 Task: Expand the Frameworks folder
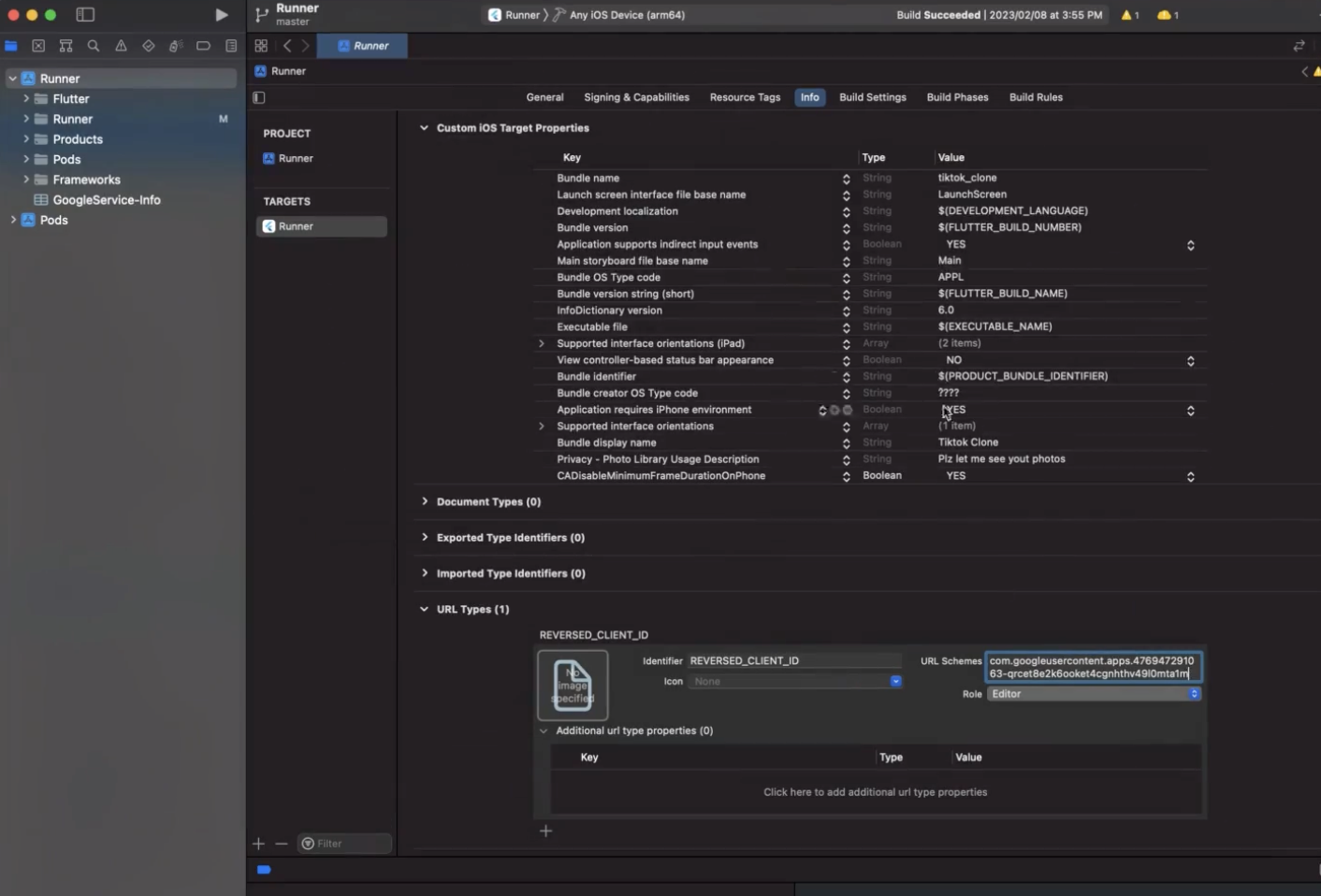tap(25, 180)
